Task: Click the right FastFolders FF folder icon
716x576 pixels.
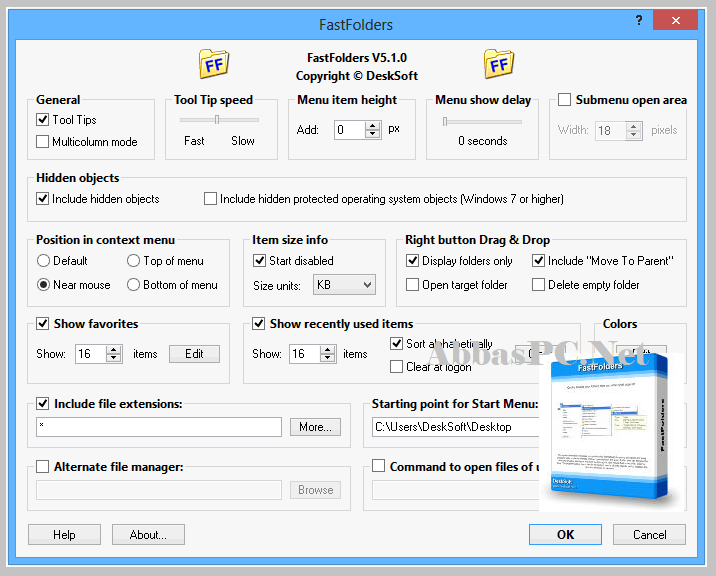Action: tap(499, 64)
